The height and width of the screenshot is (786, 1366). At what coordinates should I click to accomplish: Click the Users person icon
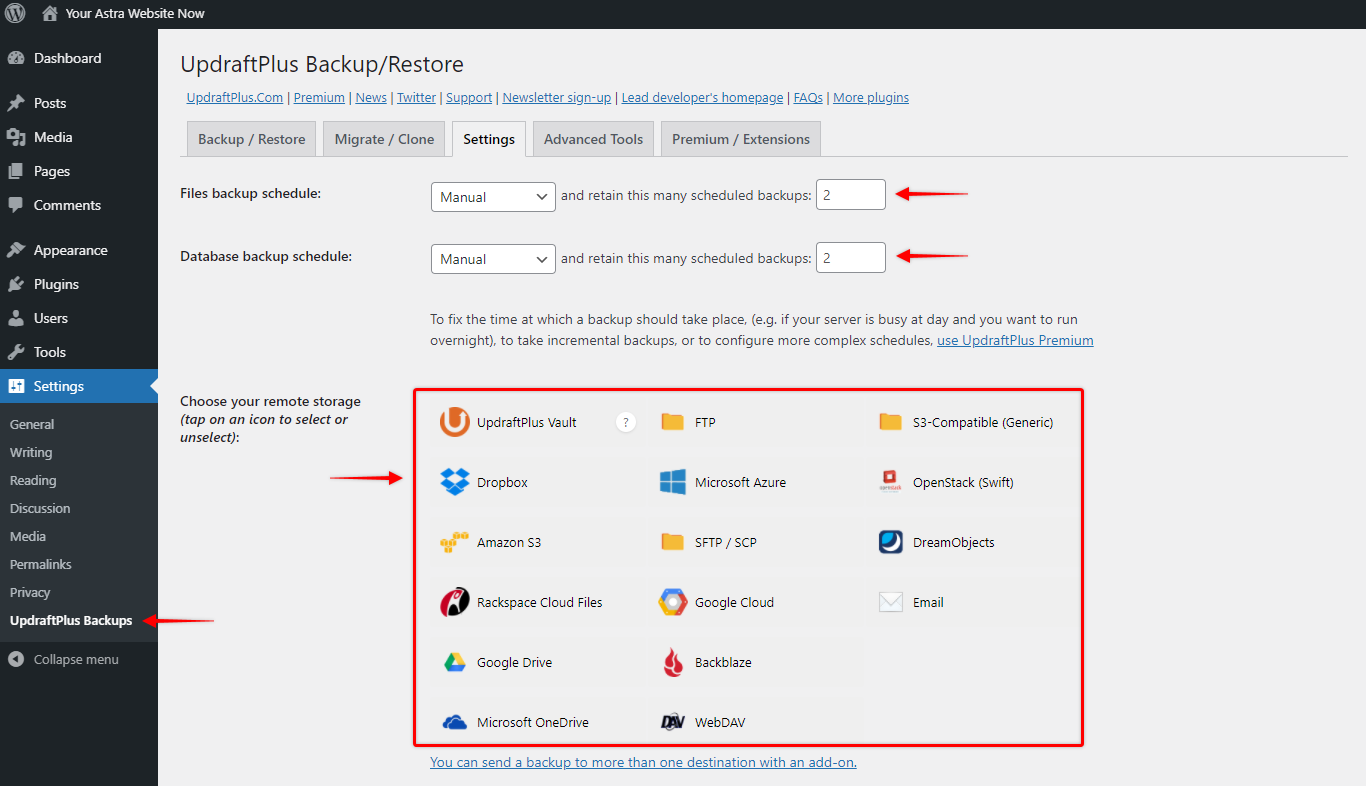click(x=16, y=318)
